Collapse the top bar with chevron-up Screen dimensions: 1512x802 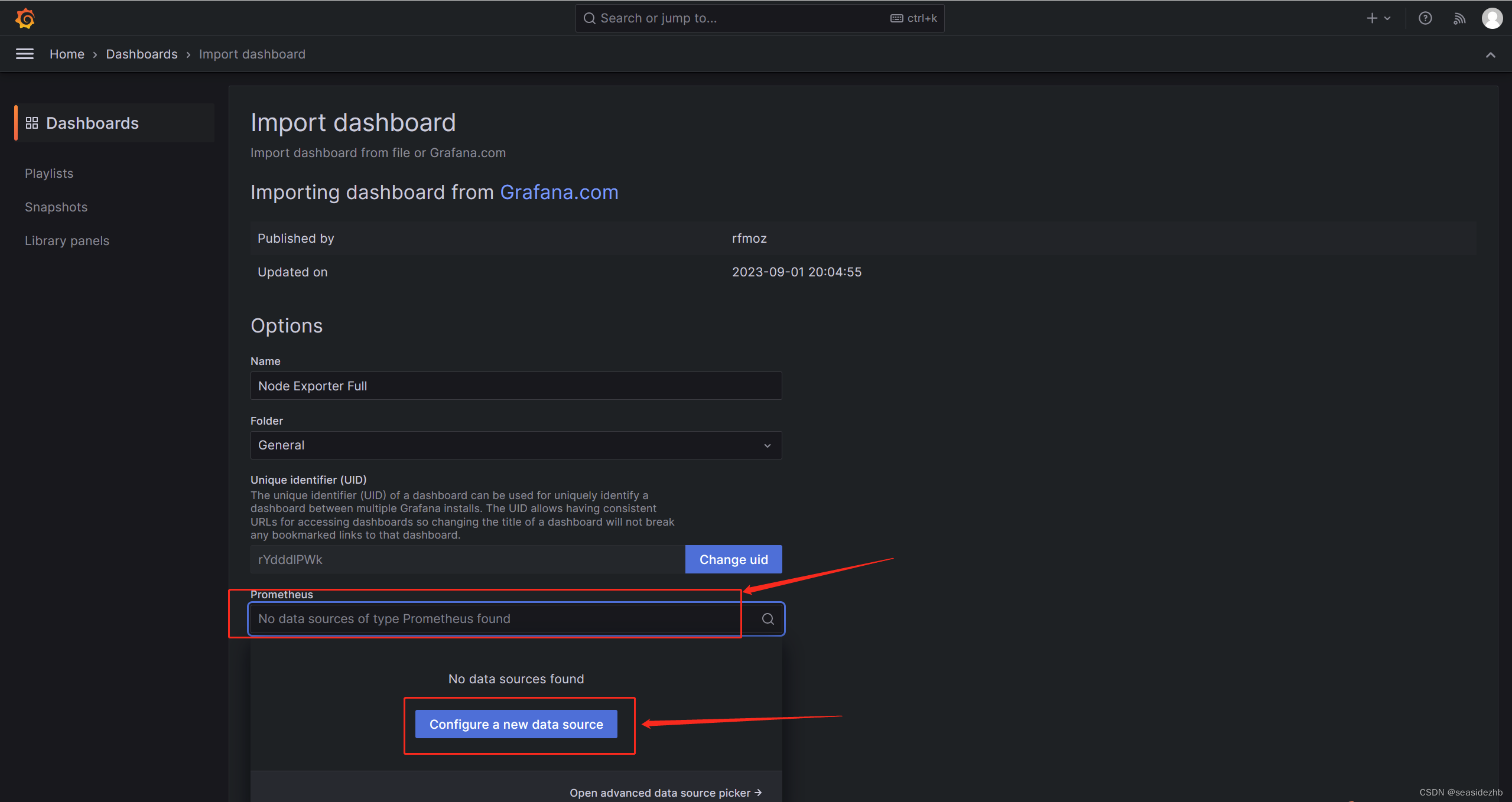1490,55
